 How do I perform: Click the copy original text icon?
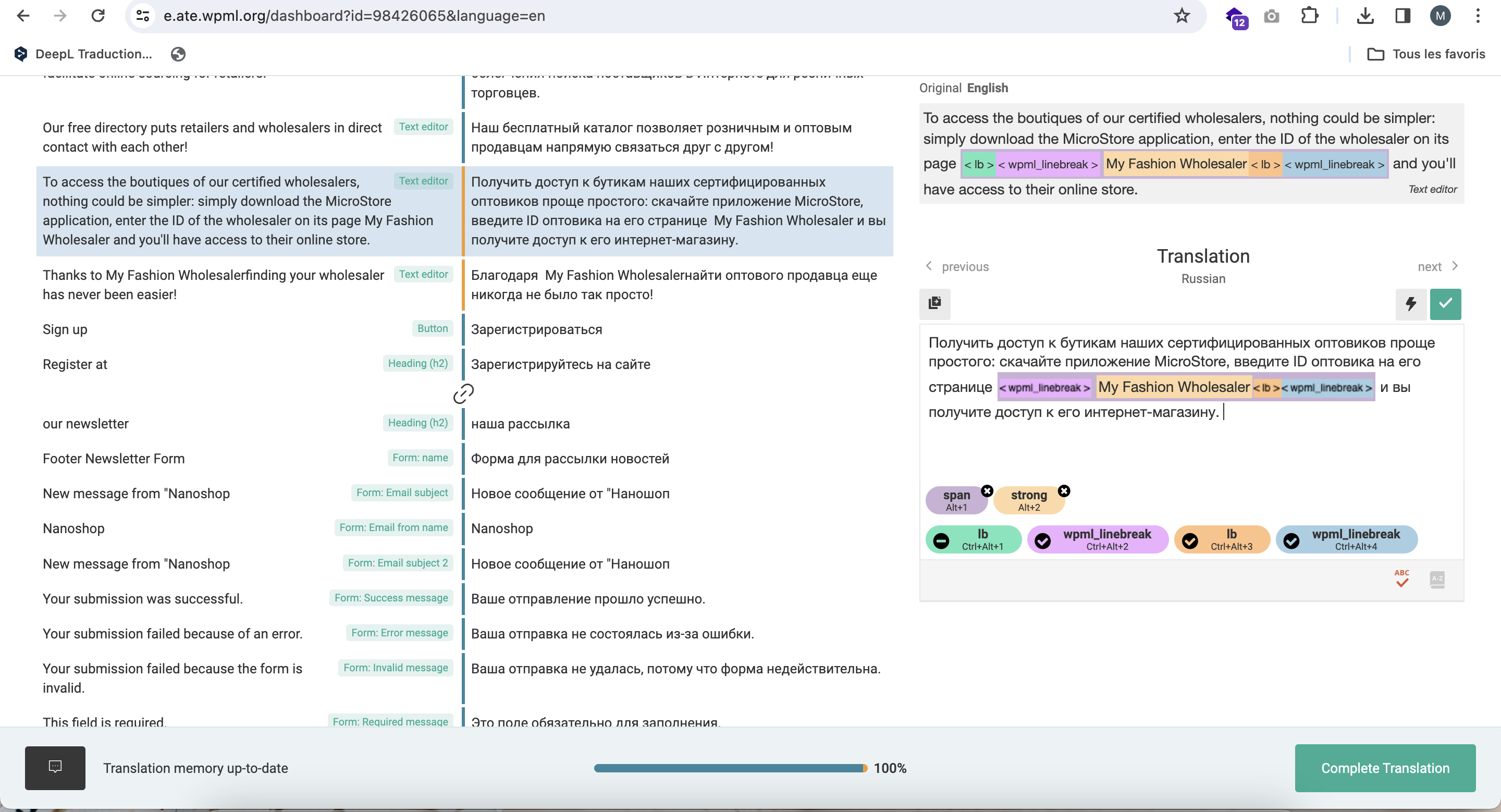point(934,303)
